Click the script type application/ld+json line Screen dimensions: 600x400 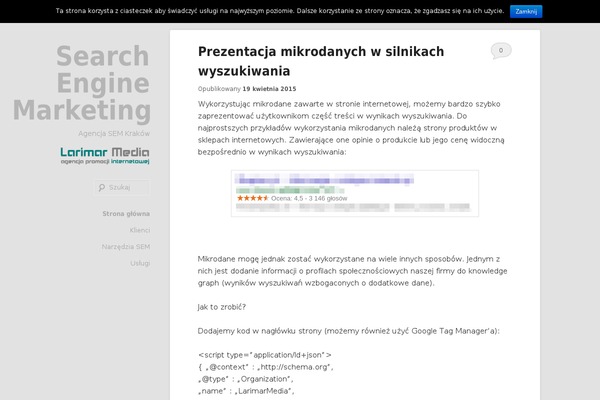[264, 355]
